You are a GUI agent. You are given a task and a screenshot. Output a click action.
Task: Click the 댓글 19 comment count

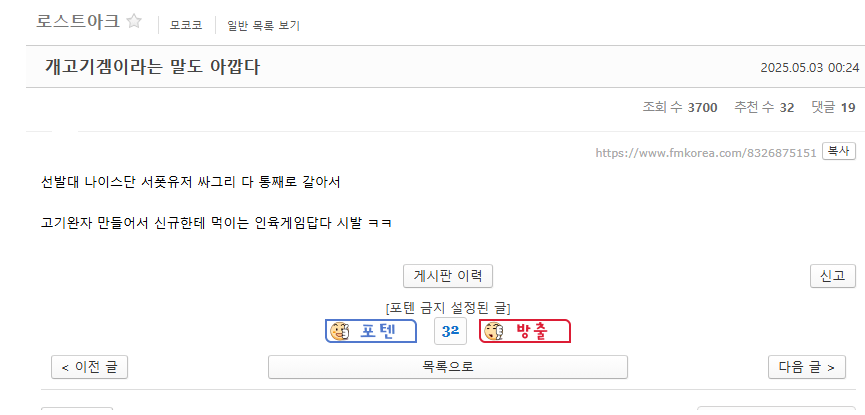(833, 107)
